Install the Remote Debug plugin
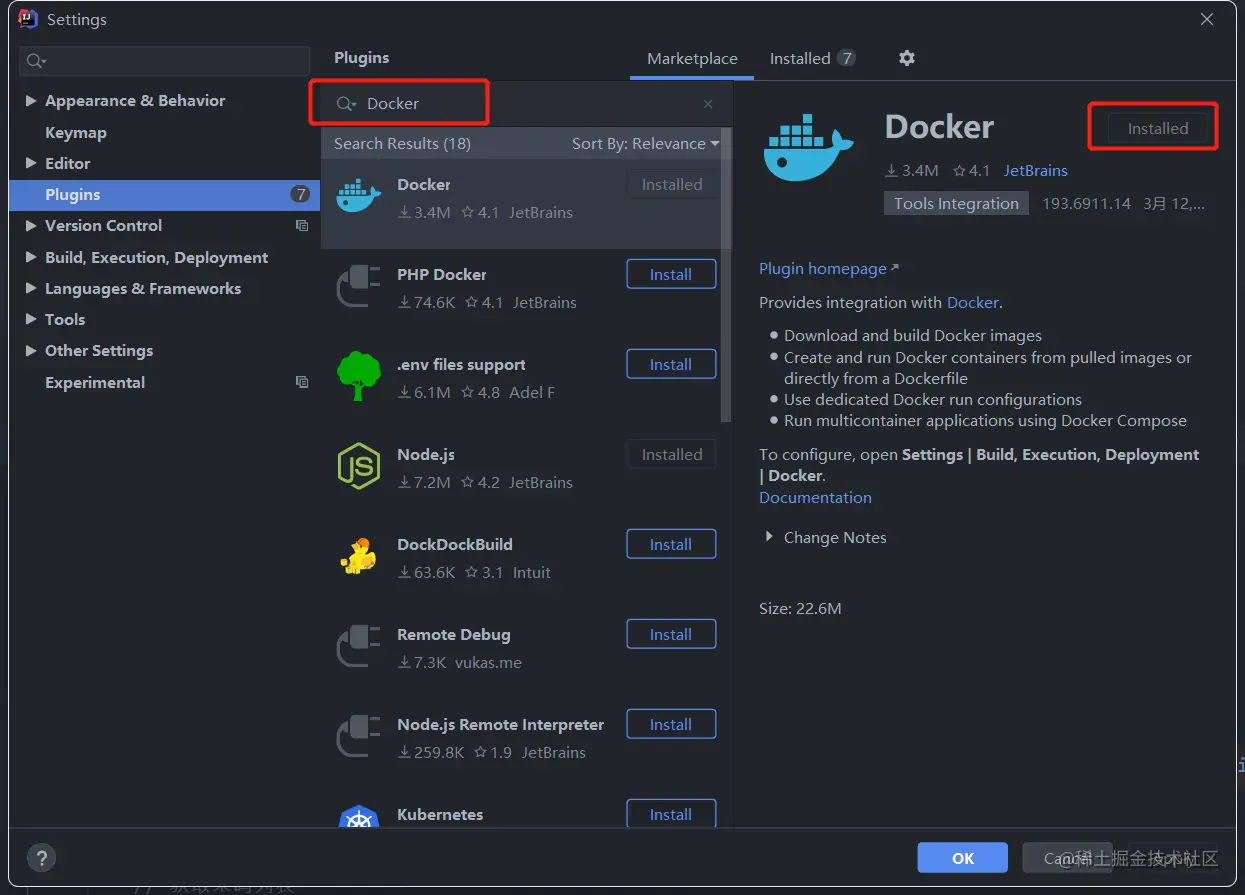Screen dimensions: 1245x895 click(x=671, y=634)
